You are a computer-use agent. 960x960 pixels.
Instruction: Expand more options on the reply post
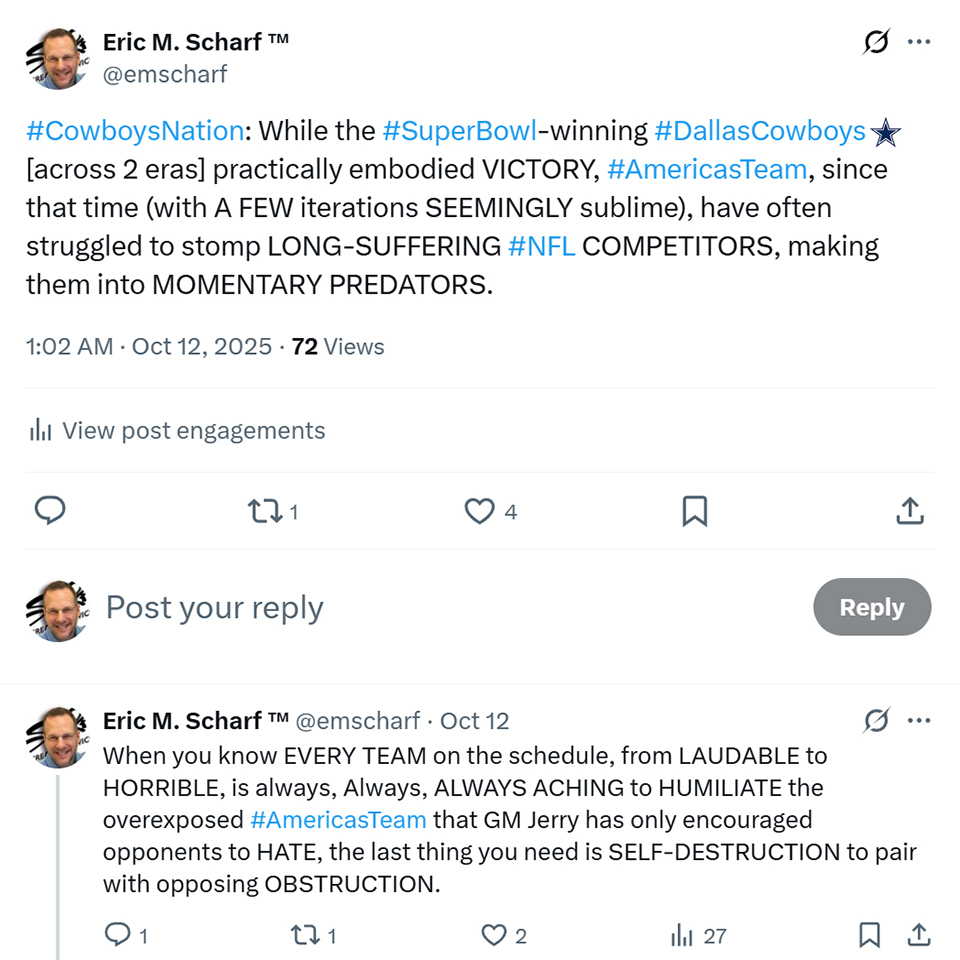pos(919,720)
